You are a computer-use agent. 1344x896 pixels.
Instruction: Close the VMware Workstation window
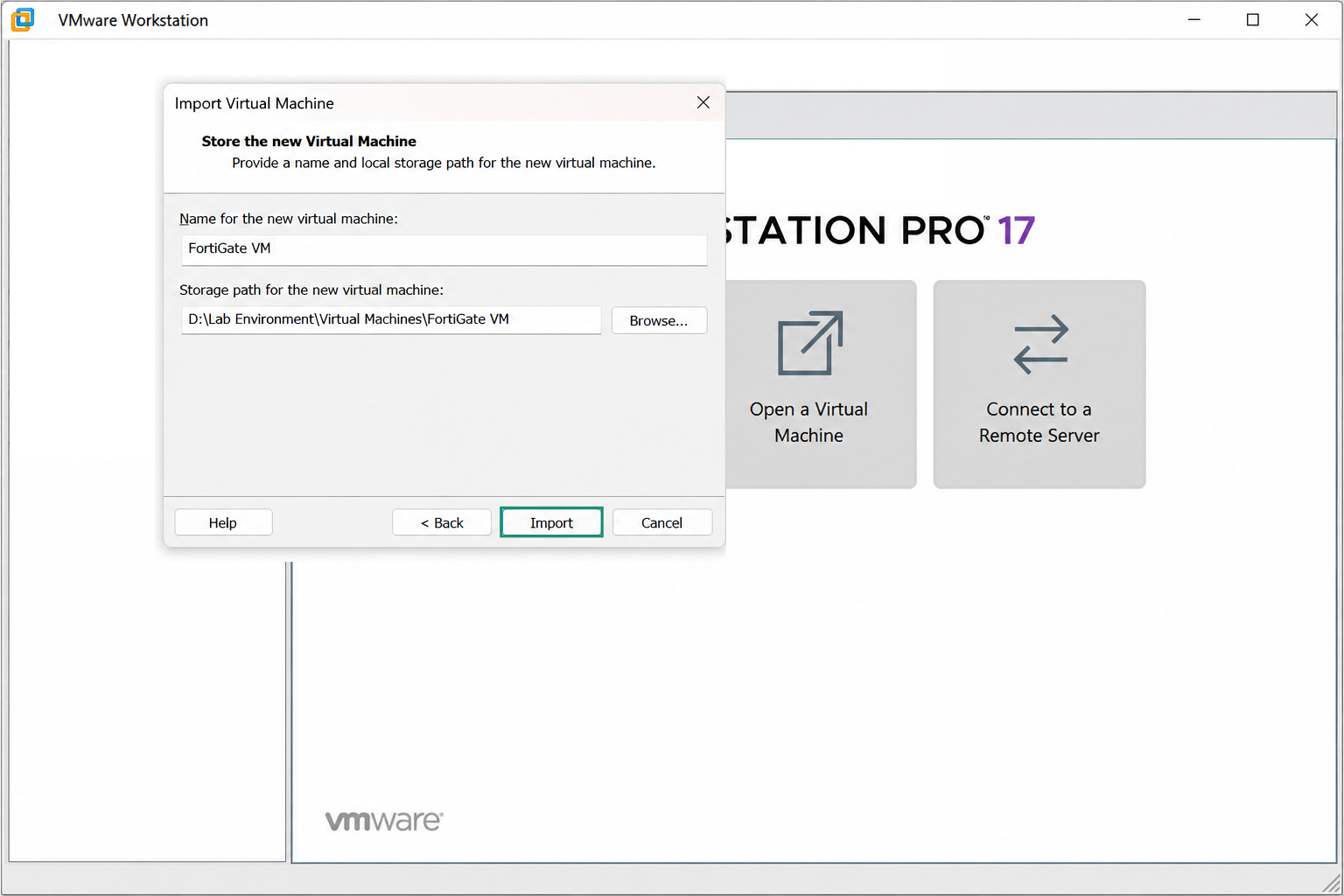click(x=1311, y=19)
